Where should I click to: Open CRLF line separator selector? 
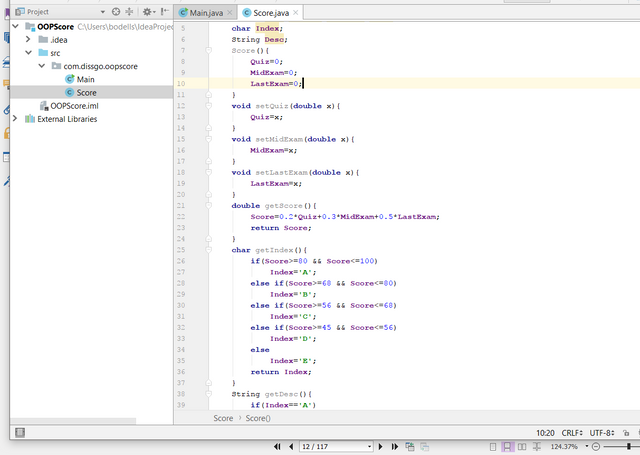click(573, 433)
